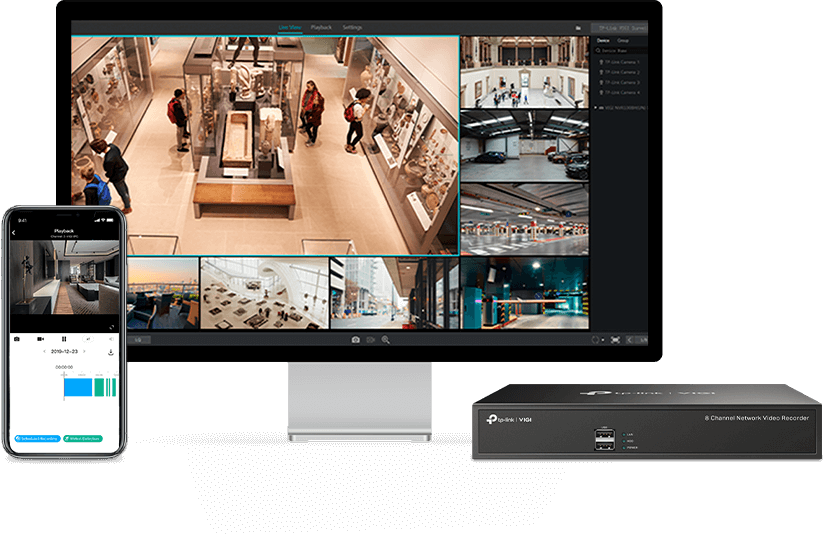825x535 pixels.
Task: Go to previous date on phone
Action: (x=44, y=351)
